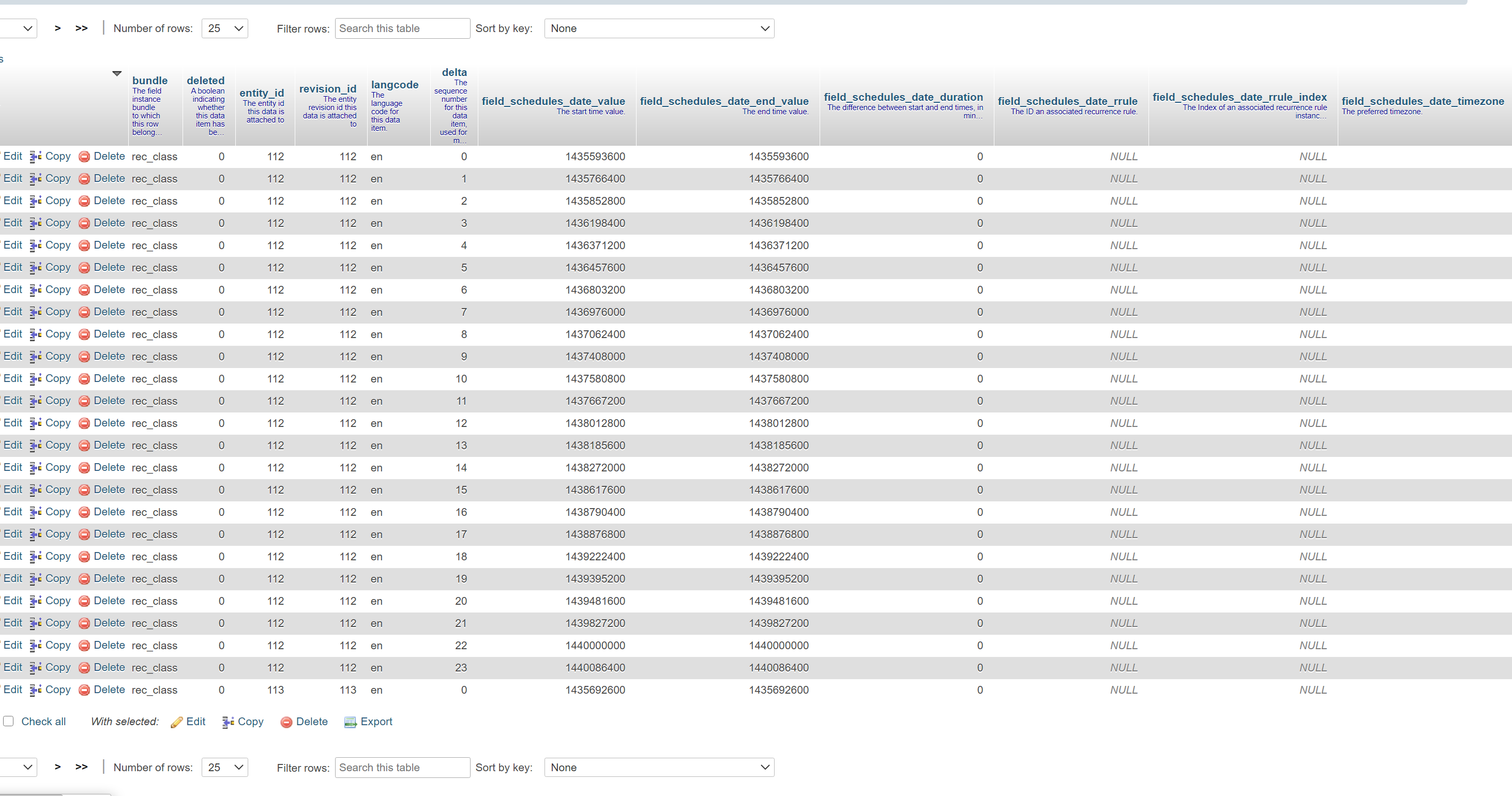Sort by field_schedules_date_value column header

click(x=553, y=101)
